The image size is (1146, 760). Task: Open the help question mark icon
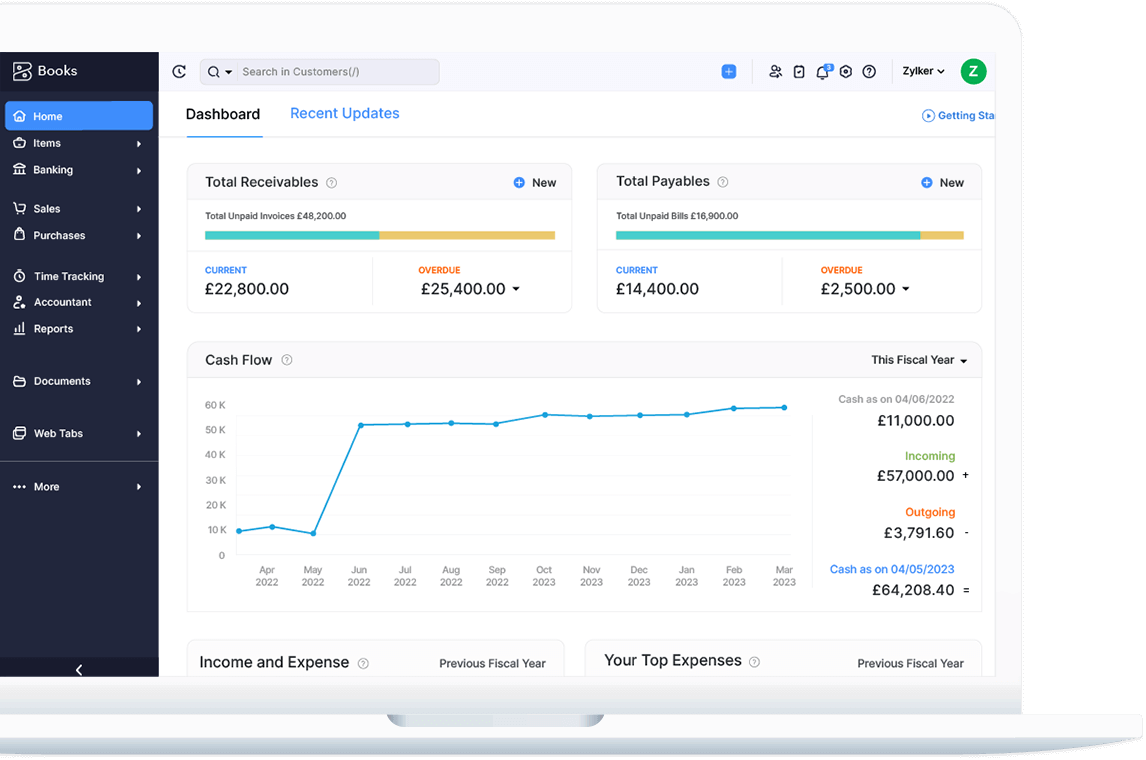tap(869, 71)
